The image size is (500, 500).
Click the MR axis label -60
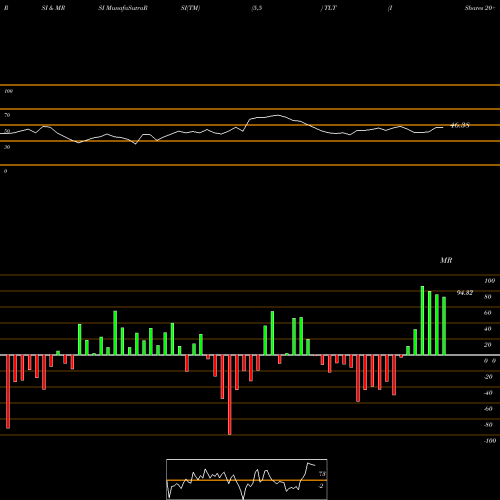point(488,409)
